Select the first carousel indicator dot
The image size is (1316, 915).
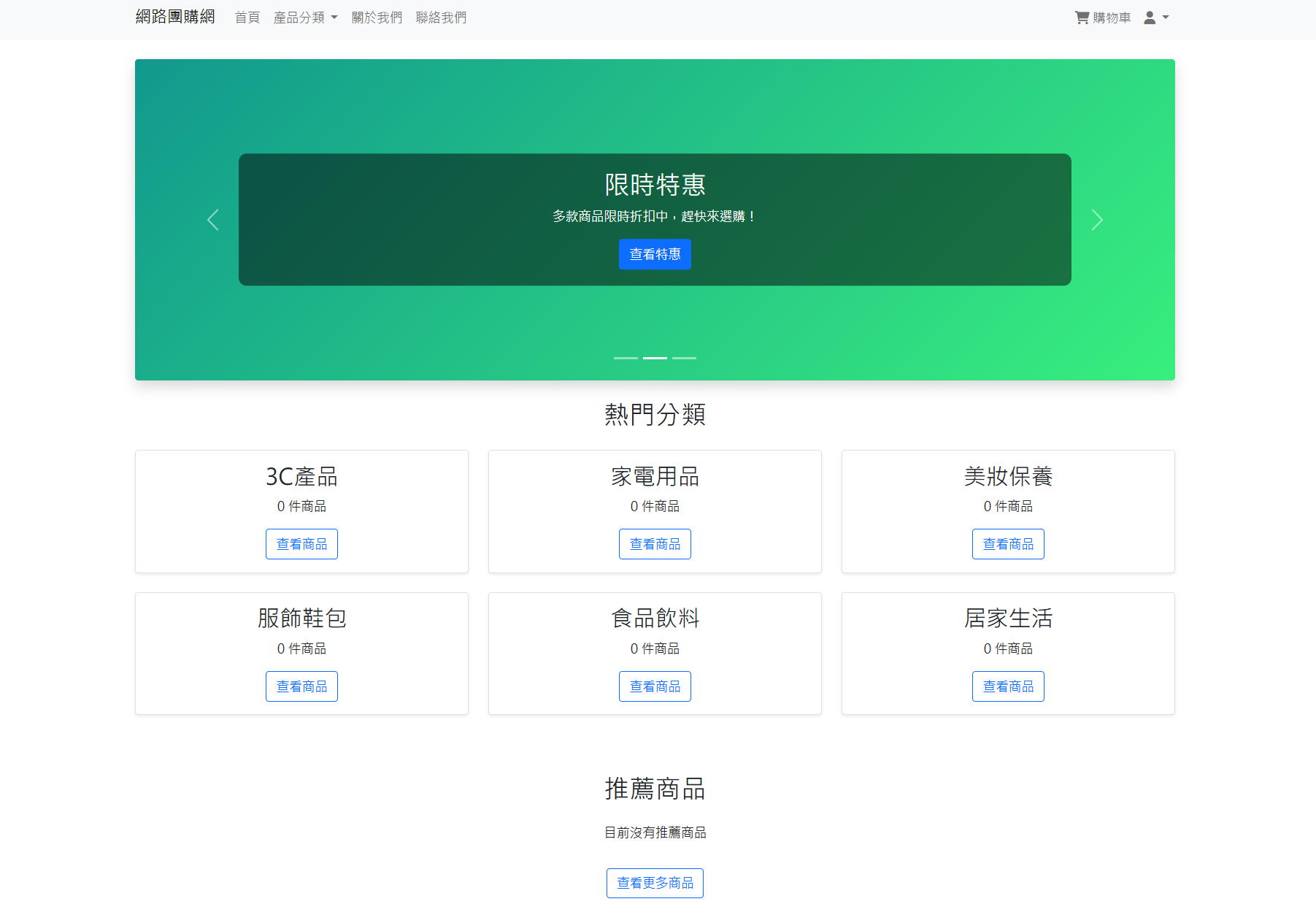point(626,358)
